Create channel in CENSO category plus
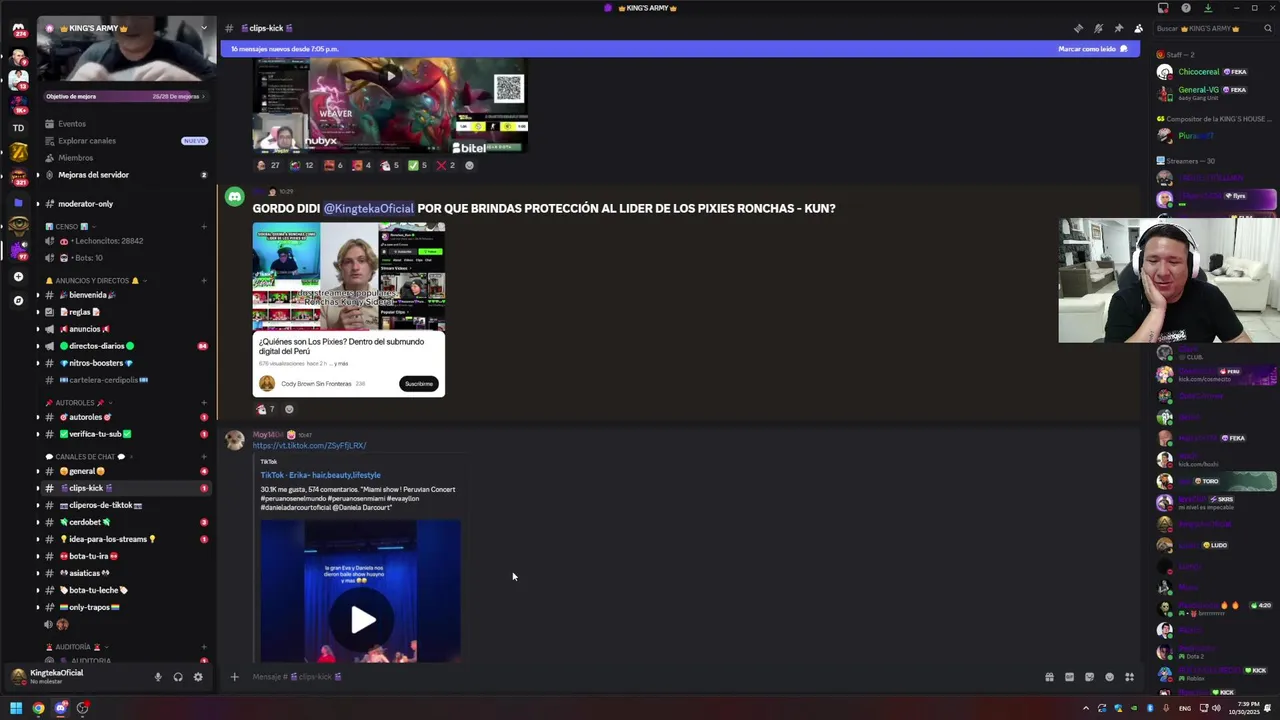This screenshot has height=720, width=1280. point(204,226)
